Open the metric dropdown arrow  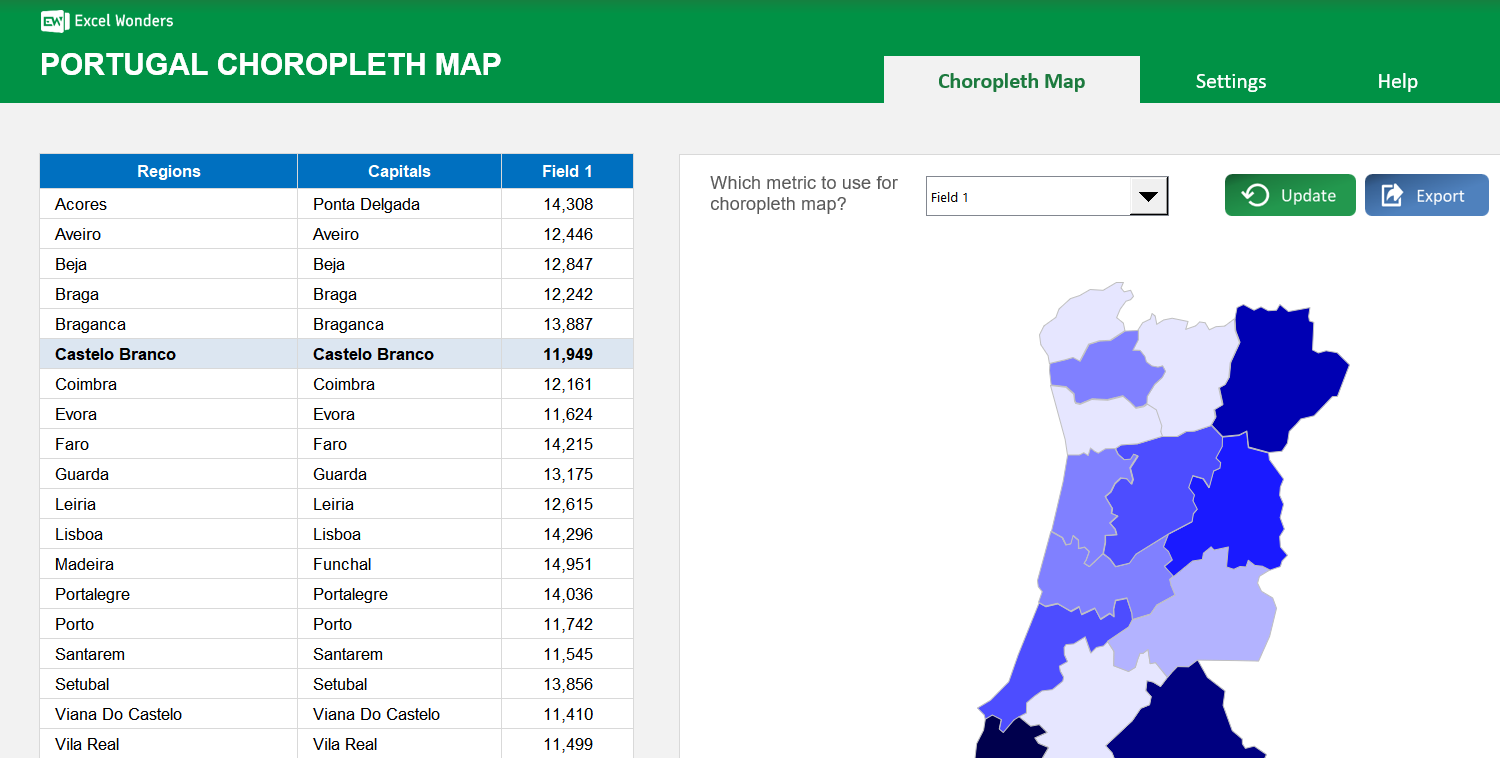tap(1148, 196)
